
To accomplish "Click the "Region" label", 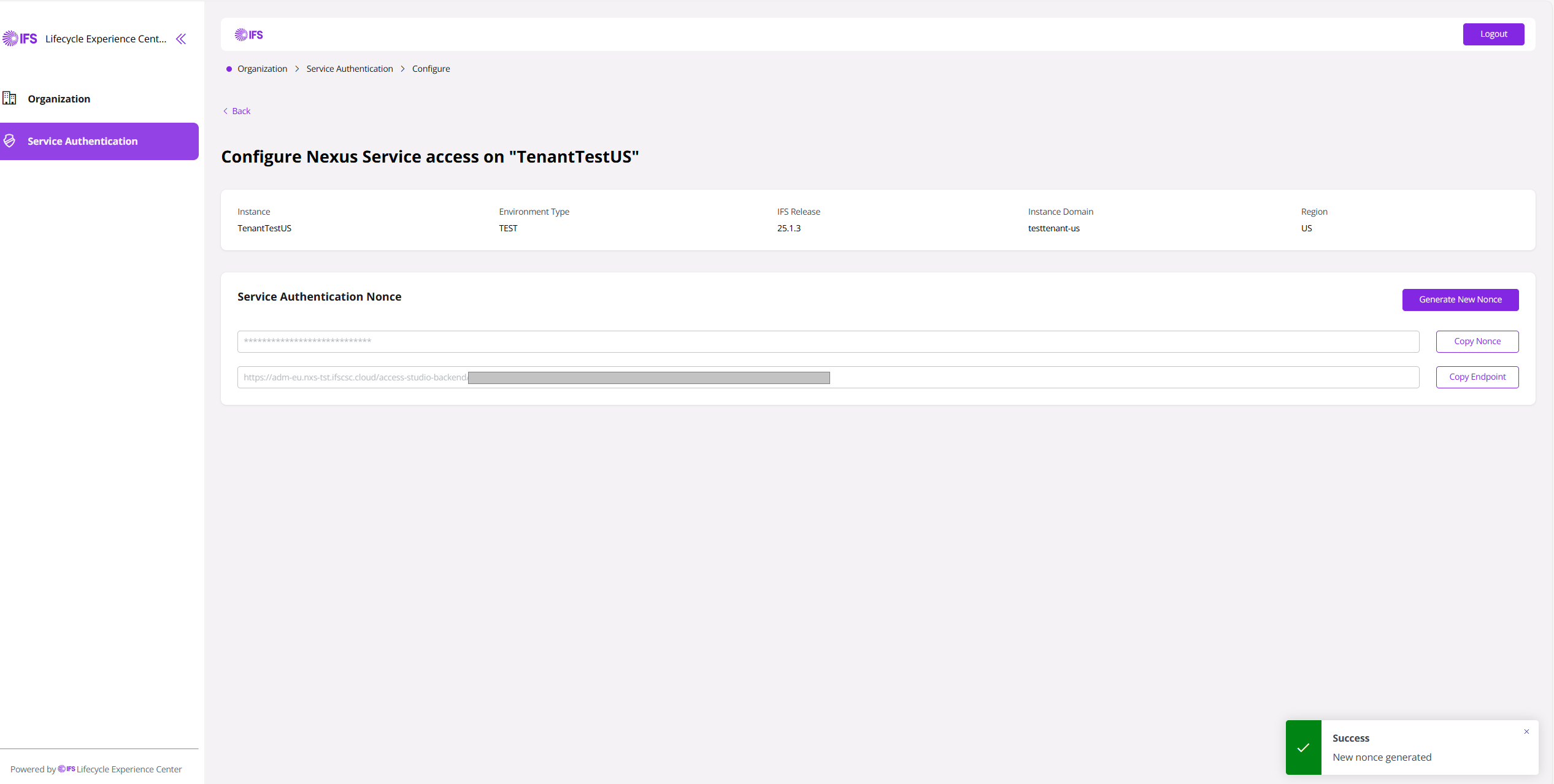I will (1314, 212).
